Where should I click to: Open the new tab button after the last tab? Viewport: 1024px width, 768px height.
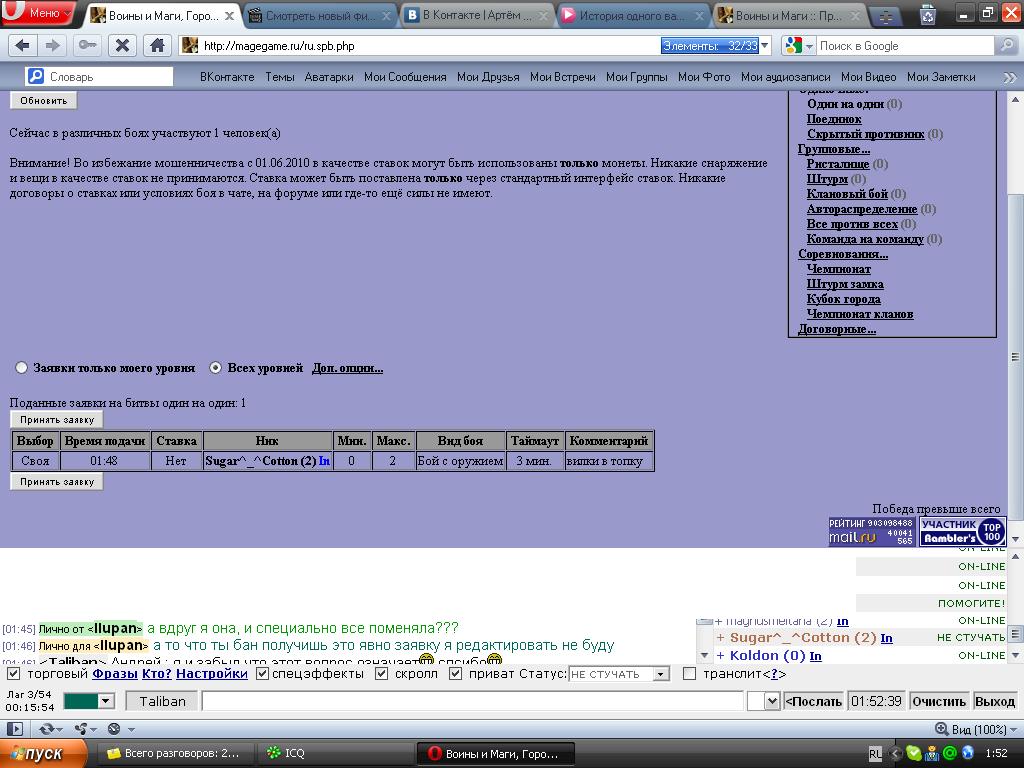(x=886, y=16)
